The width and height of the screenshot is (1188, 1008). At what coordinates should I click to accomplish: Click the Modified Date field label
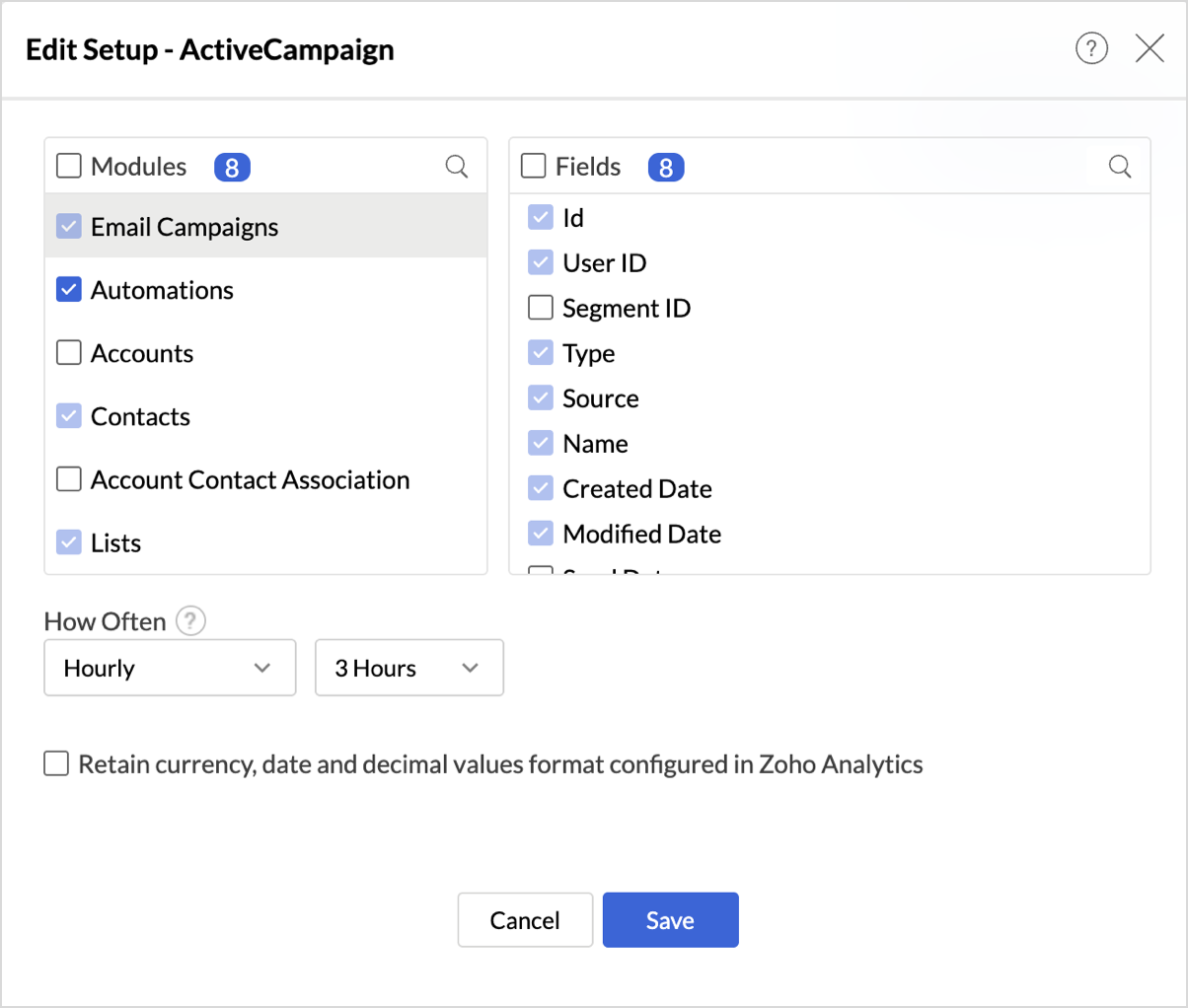(642, 534)
